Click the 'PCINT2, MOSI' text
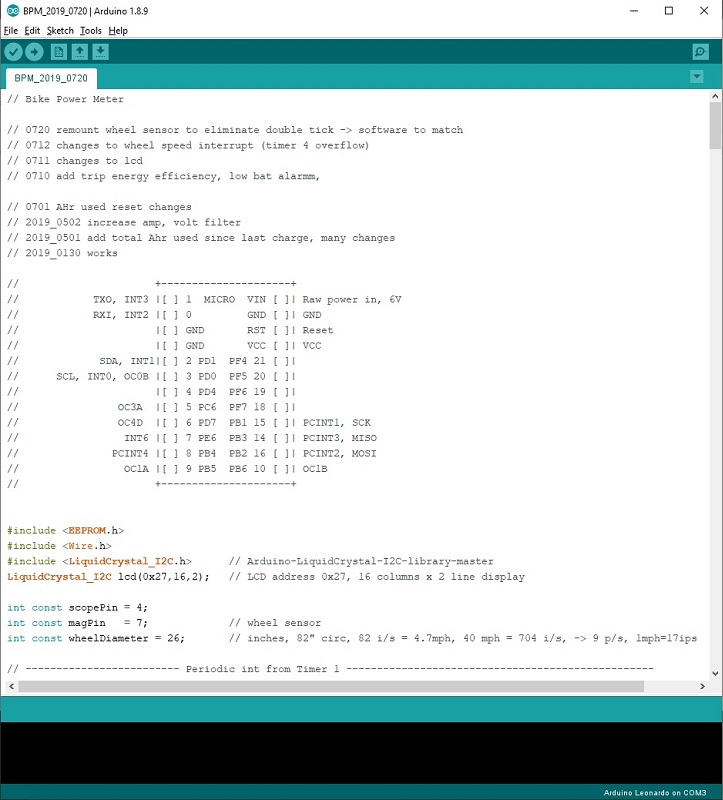The image size is (723, 800). click(x=340, y=453)
